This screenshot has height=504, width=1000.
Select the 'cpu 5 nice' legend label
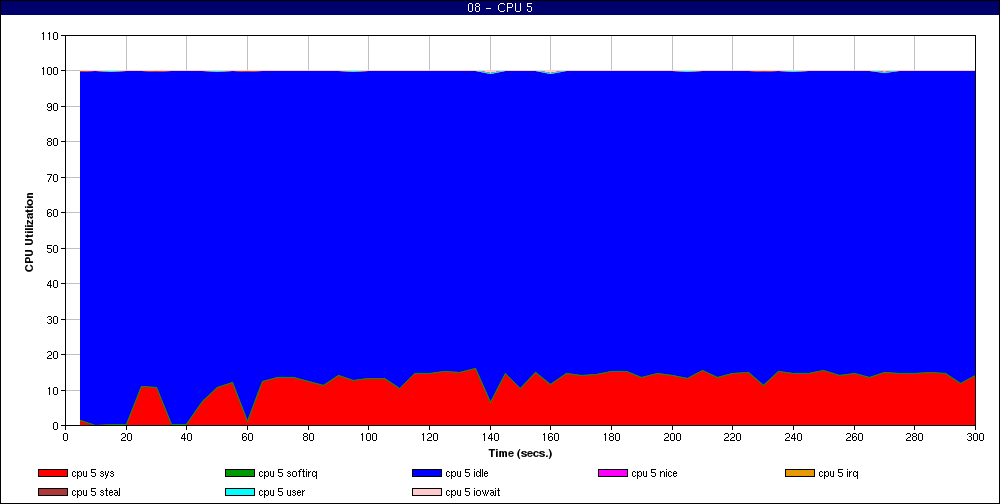tap(654, 473)
